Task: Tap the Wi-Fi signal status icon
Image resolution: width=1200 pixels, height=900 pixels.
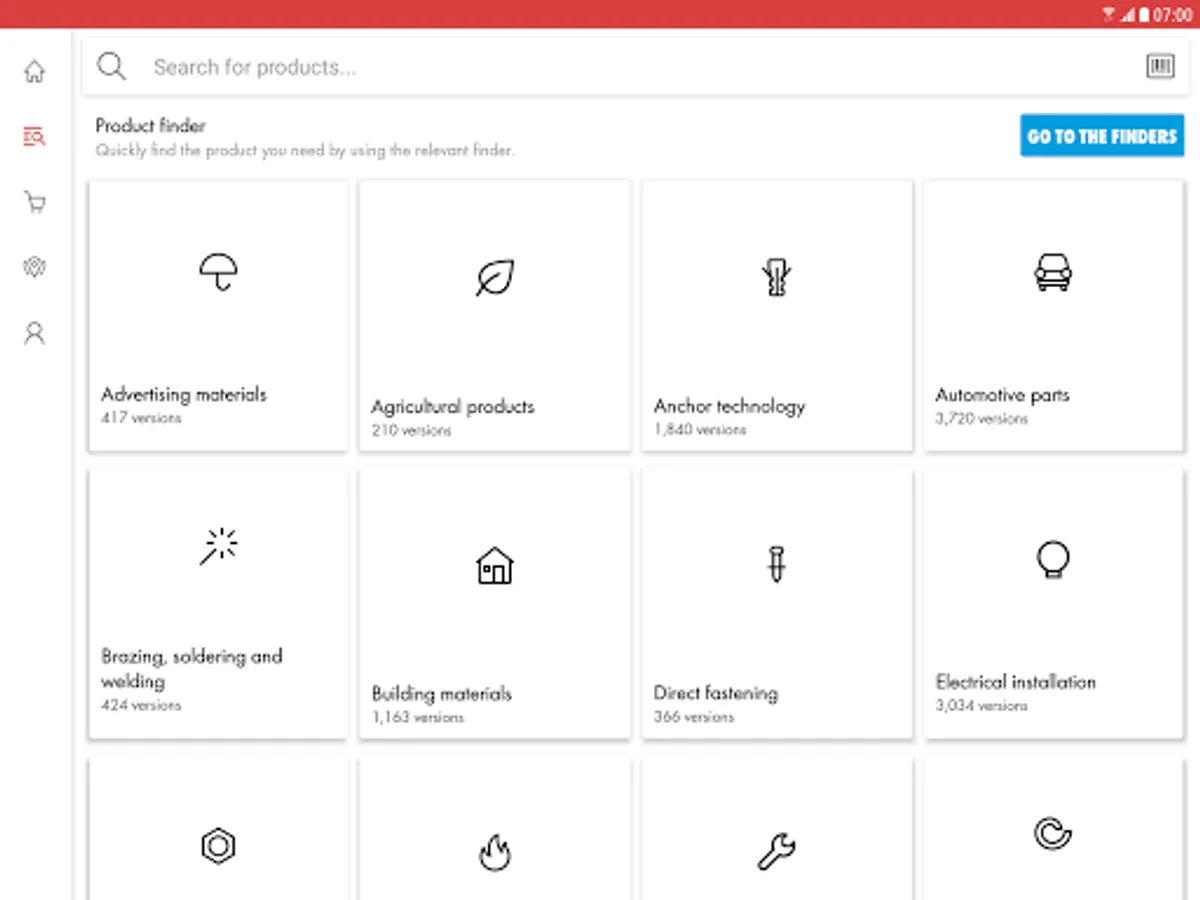Action: [x=1109, y=14]
